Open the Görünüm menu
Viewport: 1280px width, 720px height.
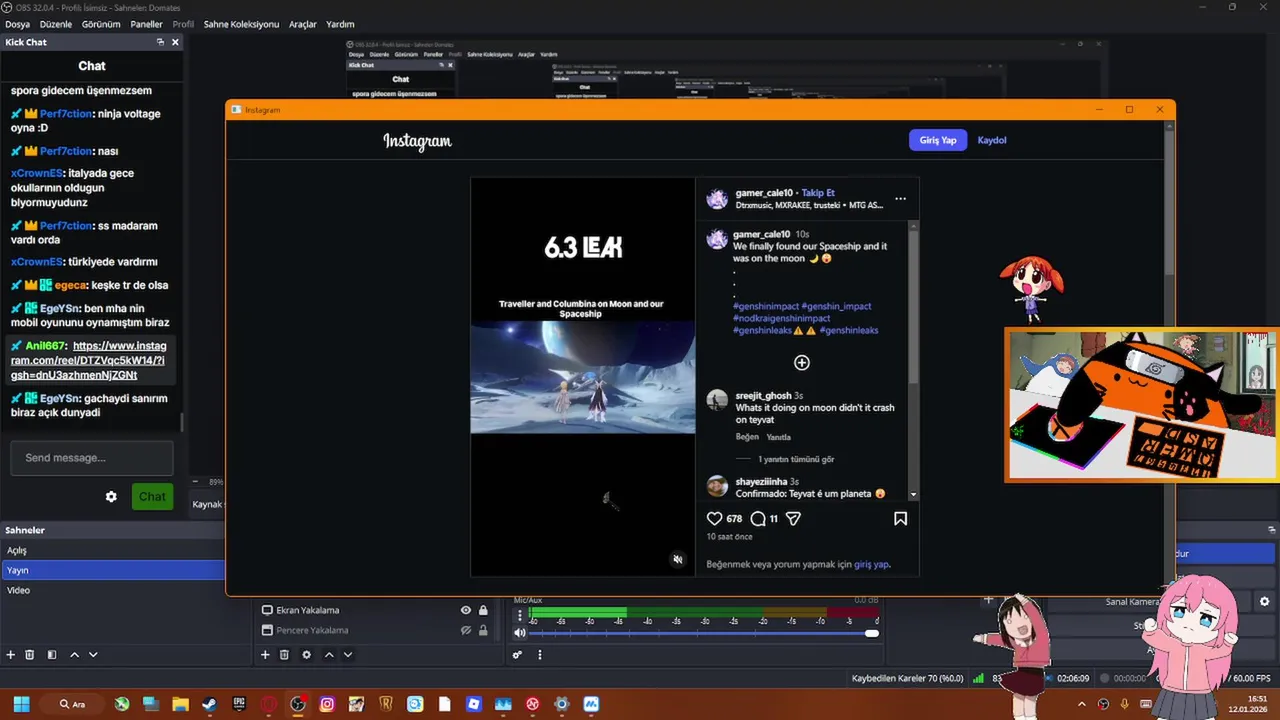101,24
